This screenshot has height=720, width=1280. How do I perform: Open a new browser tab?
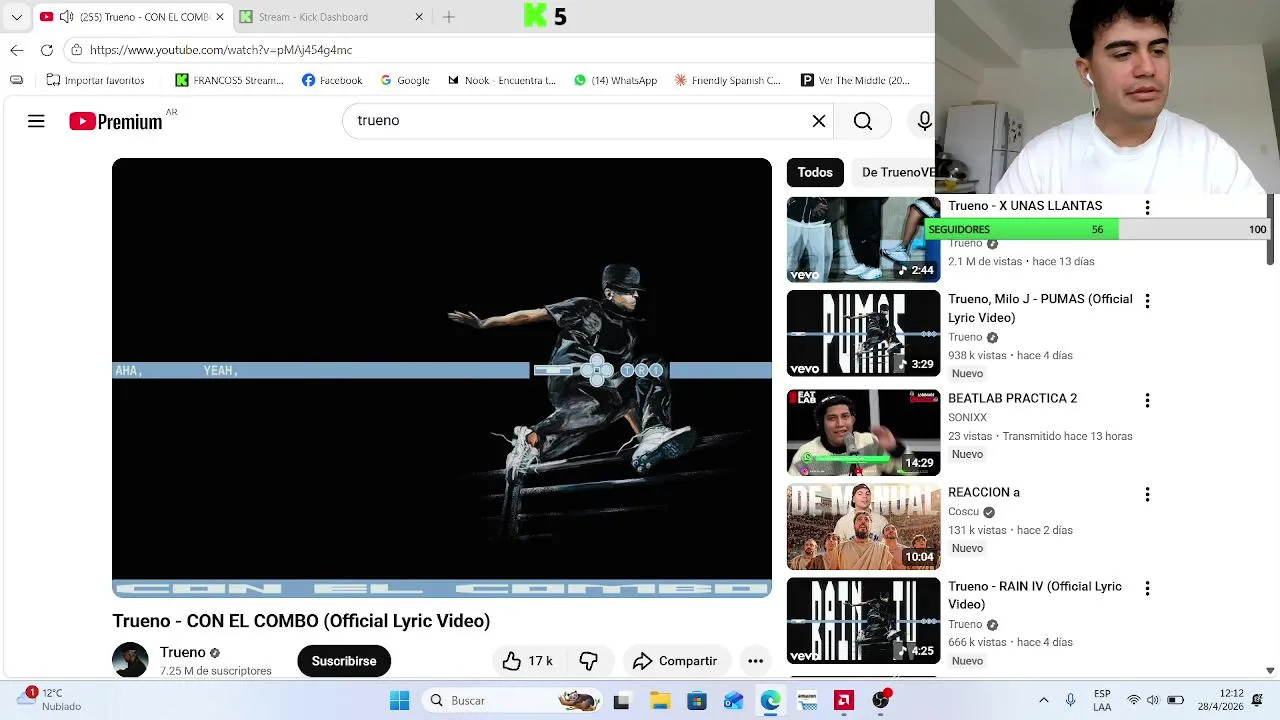pyautogui.click(x=449, y=17)
